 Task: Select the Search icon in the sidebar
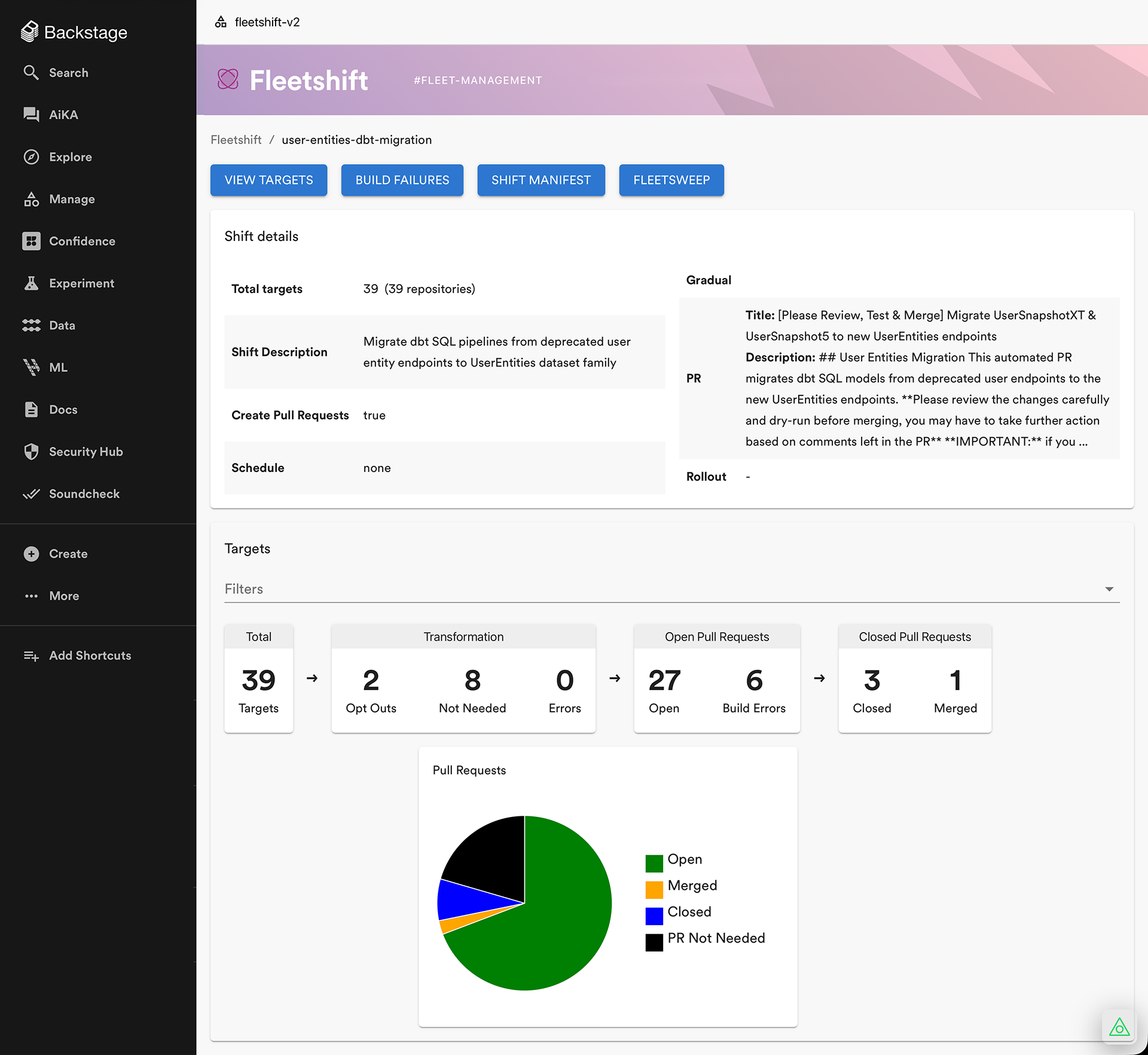(x=32, y=72)
